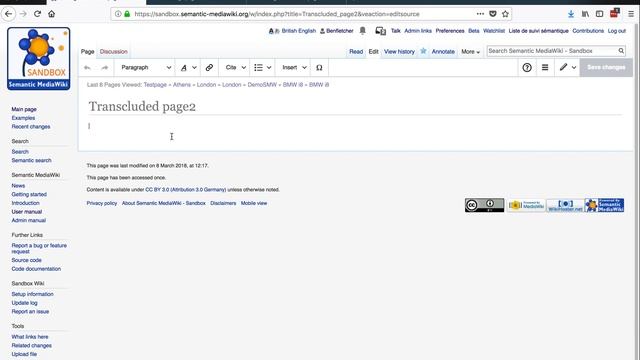
Task: Open the switch editor pencil dropdown
Action: (x=567, y=67)
